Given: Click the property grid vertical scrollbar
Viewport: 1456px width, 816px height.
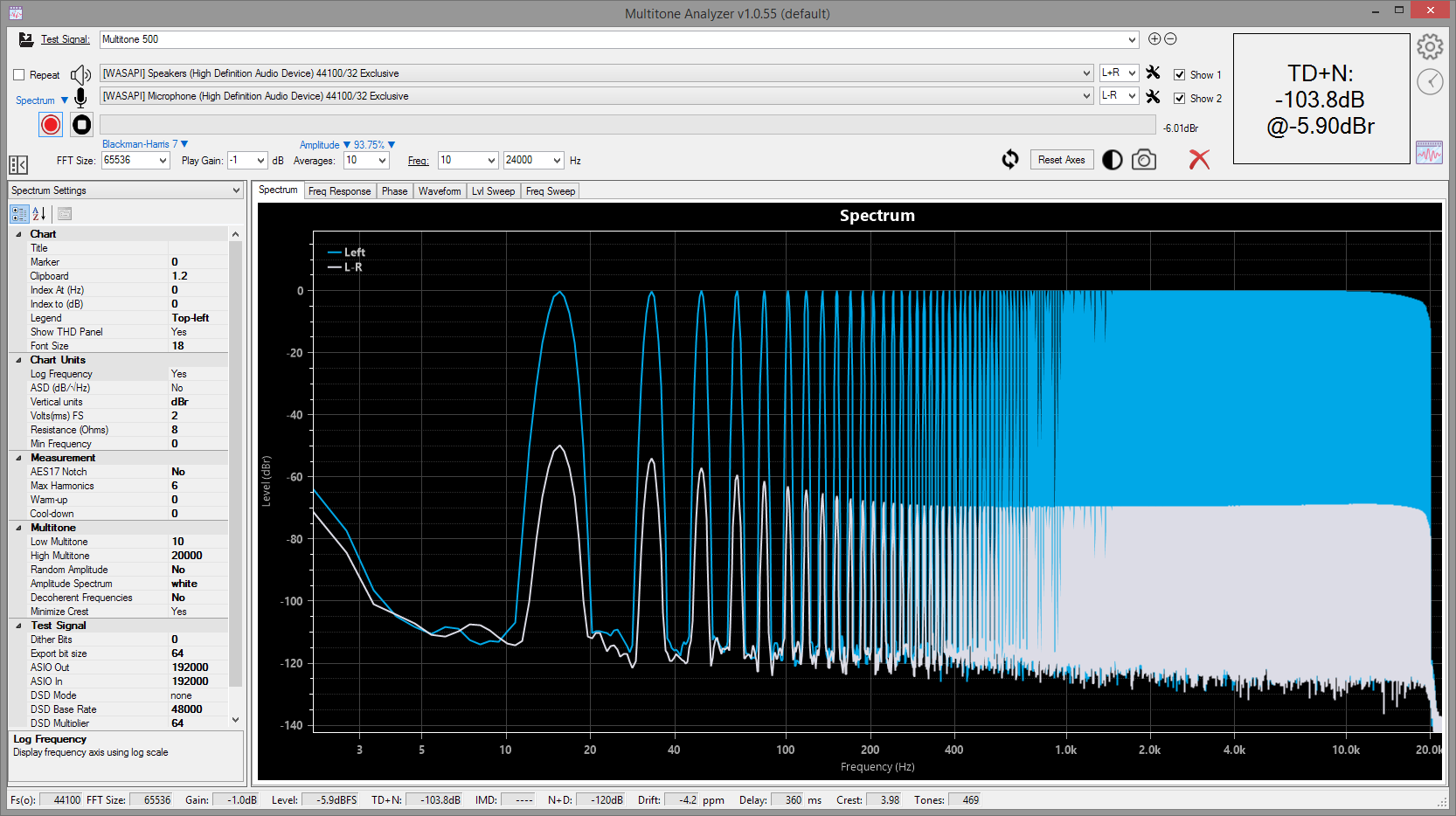Looking at the screenshot, I should pos(235,478).
